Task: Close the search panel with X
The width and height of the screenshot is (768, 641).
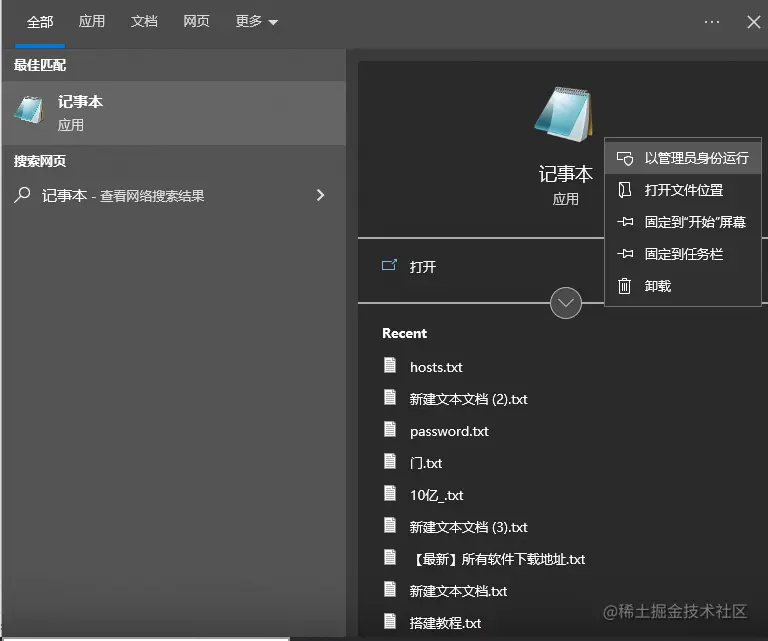Action: click(754, 22)
